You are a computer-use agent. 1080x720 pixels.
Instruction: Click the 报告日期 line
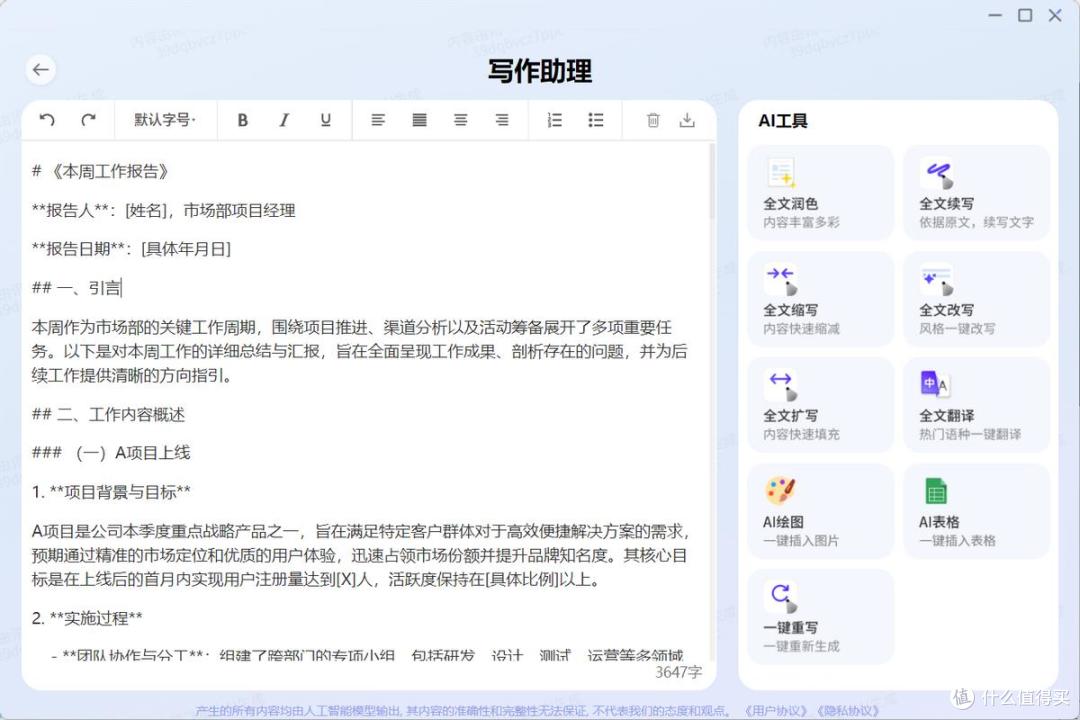[x=132, y=249]
